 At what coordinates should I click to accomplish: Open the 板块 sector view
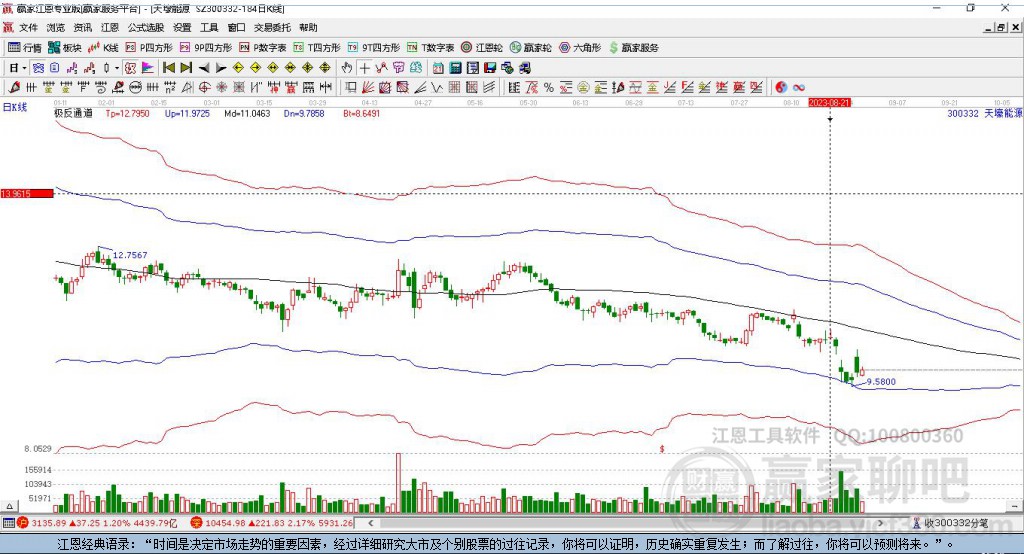point(64,48)
